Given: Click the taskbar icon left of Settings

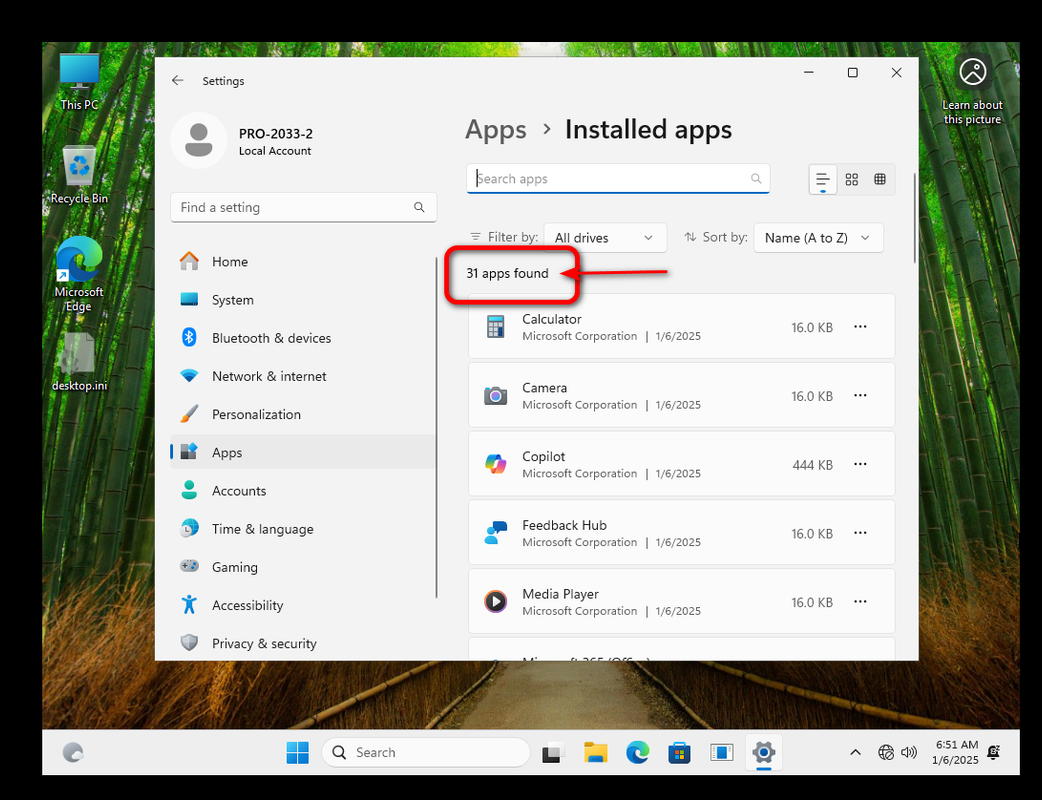Looking at the screenshot, I should coord(721,753).
